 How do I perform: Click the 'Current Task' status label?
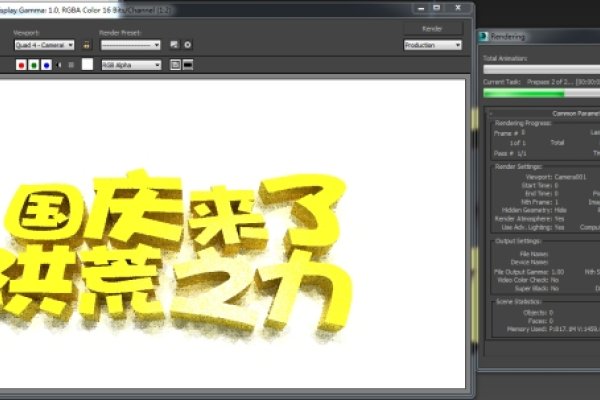pos(502,82)
